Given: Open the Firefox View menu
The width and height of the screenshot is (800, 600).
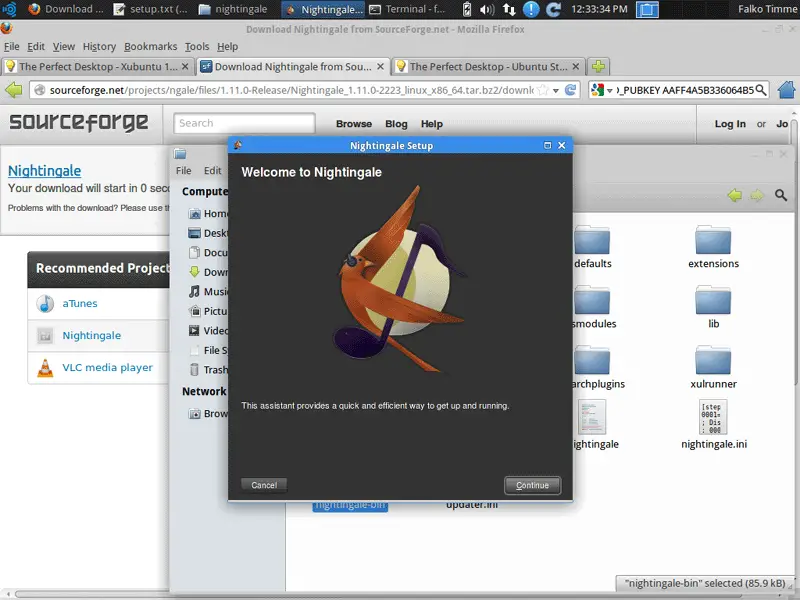Looking at the screenshot, I should (x=64, y=46).
